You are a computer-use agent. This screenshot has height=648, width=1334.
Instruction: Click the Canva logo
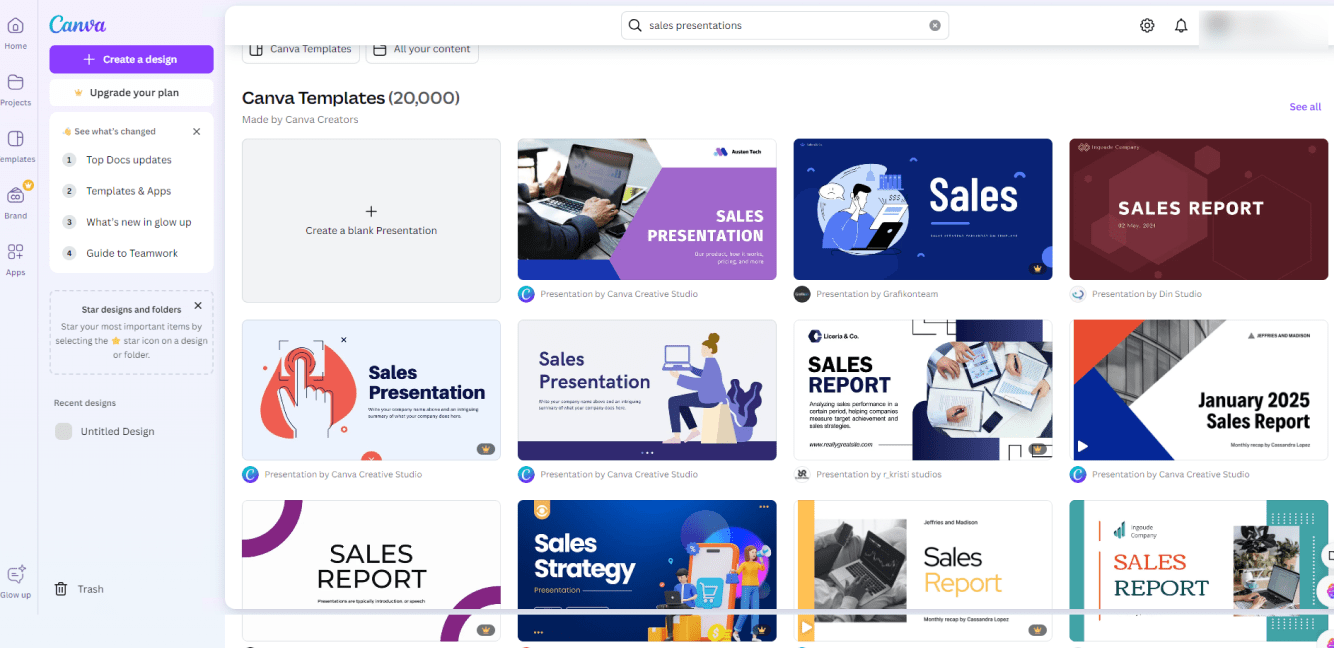[77, 25]
